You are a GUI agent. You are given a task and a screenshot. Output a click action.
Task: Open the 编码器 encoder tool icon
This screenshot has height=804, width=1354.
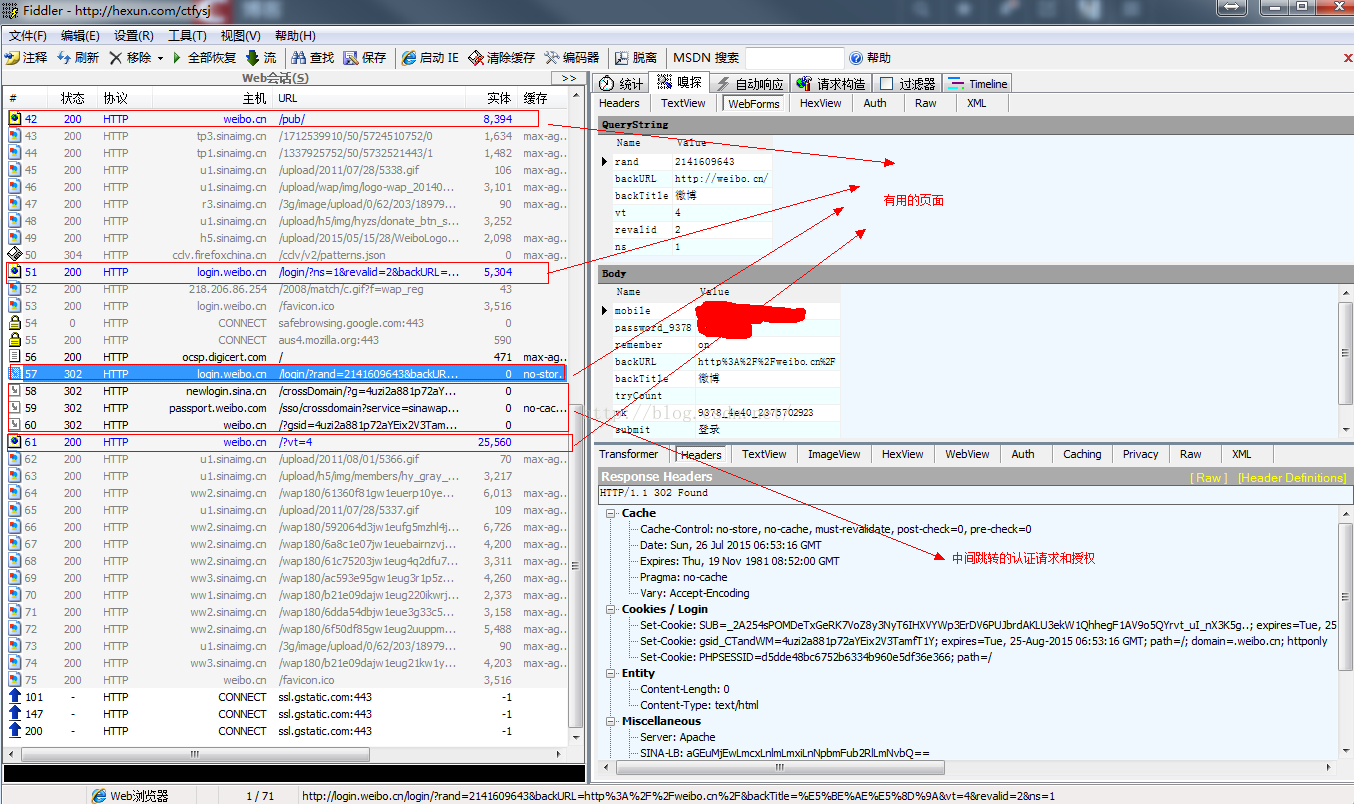click(x=551, y=58)
